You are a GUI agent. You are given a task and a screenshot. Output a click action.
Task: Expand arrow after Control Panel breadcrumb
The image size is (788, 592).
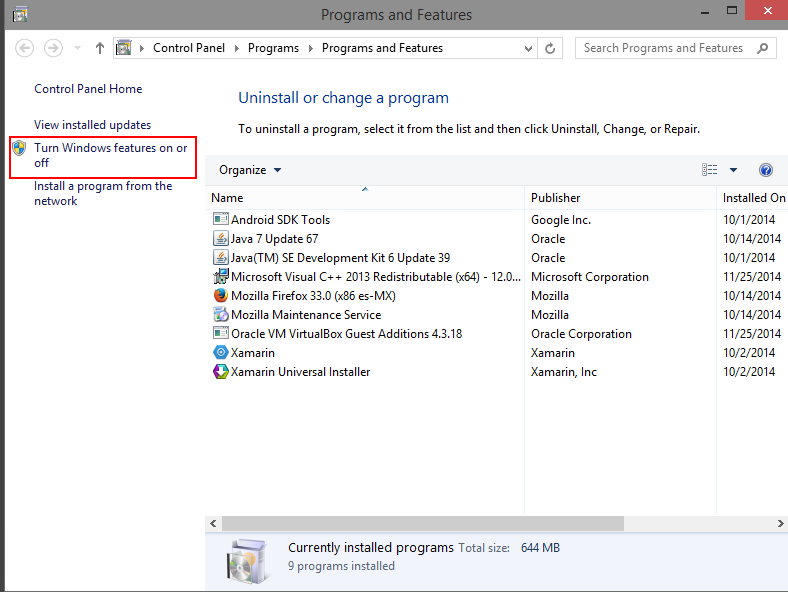[x=236, y=48]
